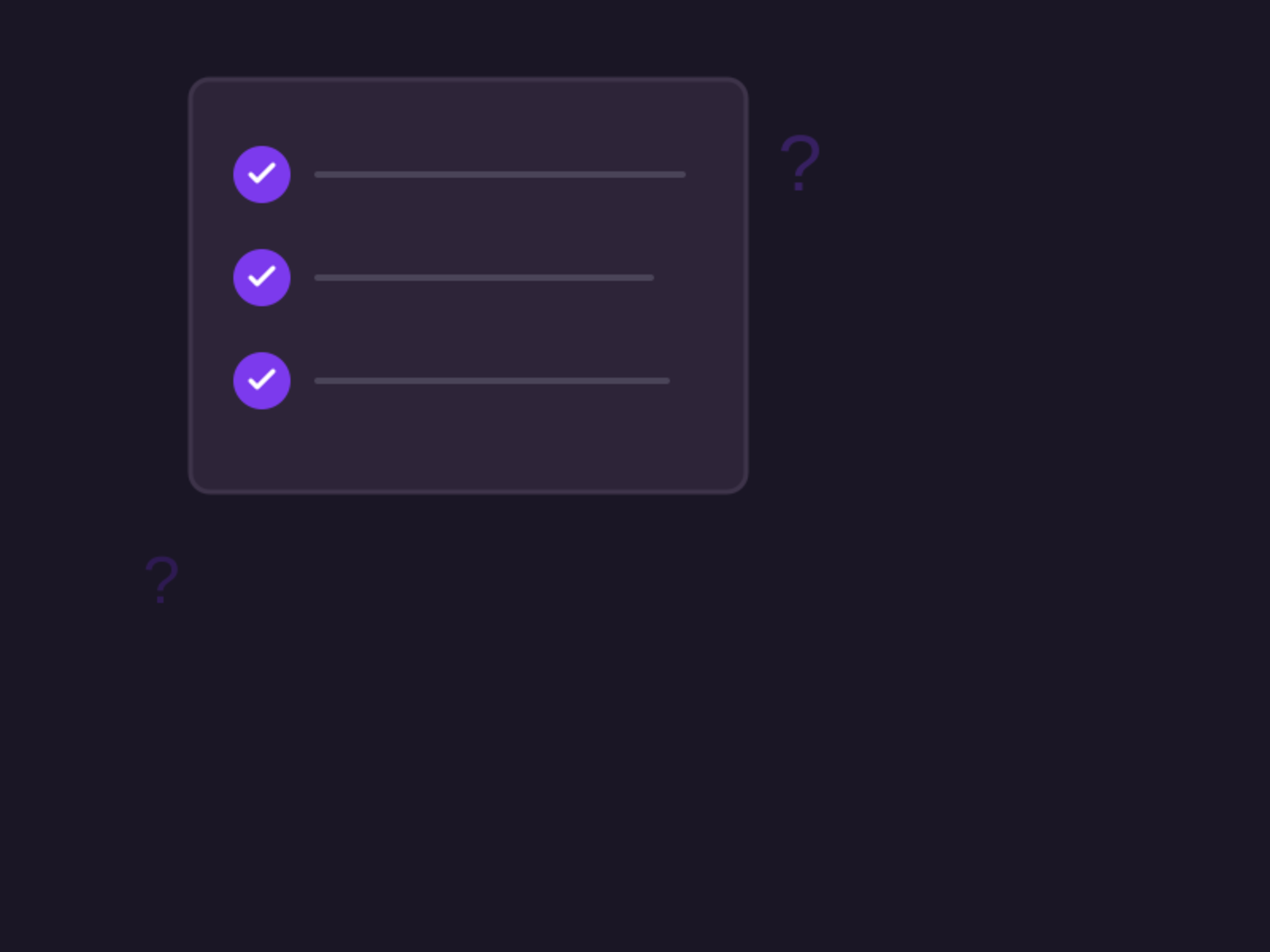The image size is (1270, 952).
Task: Click the left end of the top gray line
Action: pyautogui.click(x=318, y=175)
